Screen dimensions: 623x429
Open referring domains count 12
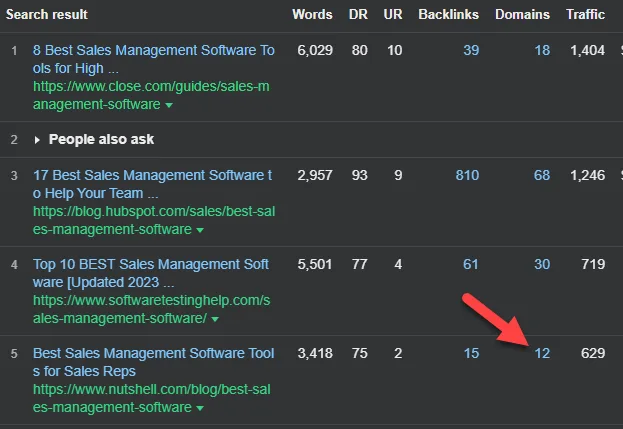point(542,354)
